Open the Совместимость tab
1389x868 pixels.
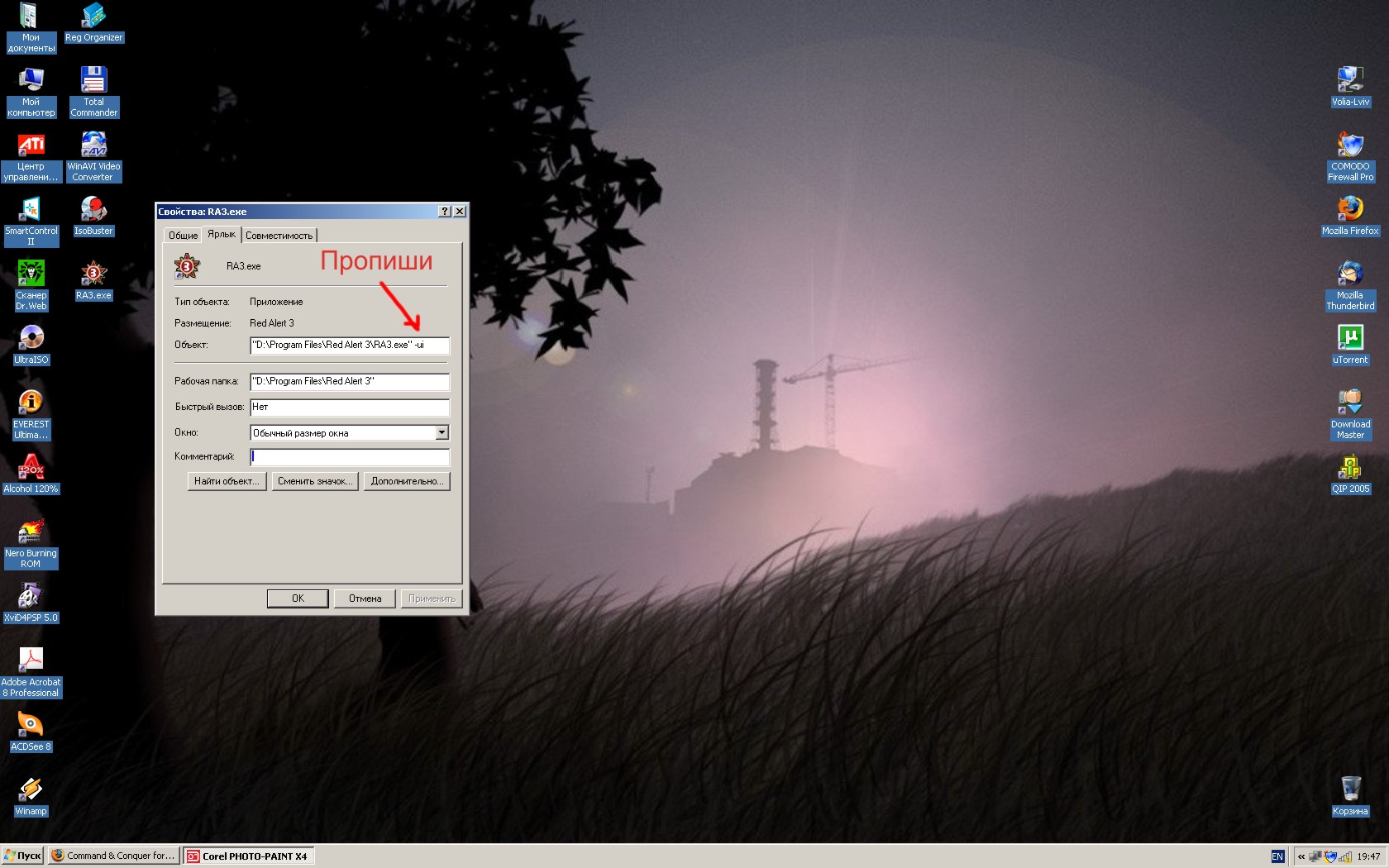pos(279,236)
